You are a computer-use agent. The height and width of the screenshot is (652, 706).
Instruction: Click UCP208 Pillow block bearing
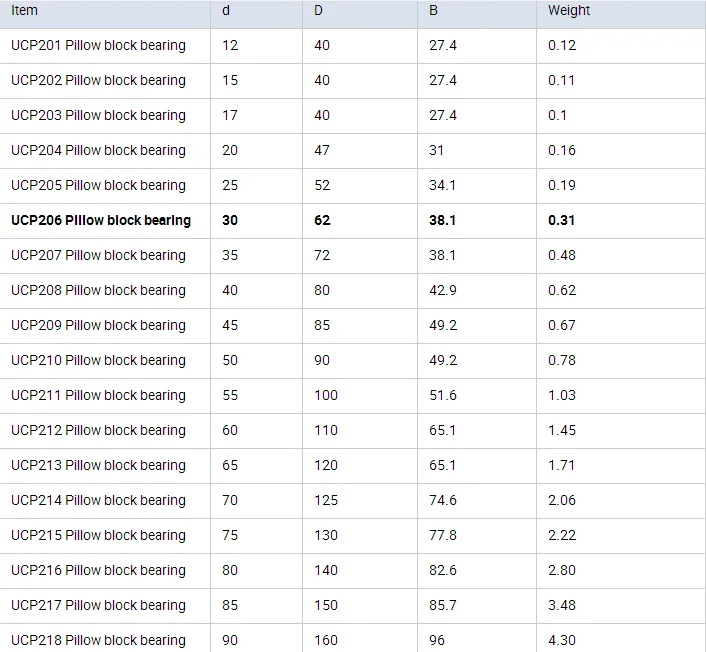click(98, 290)
